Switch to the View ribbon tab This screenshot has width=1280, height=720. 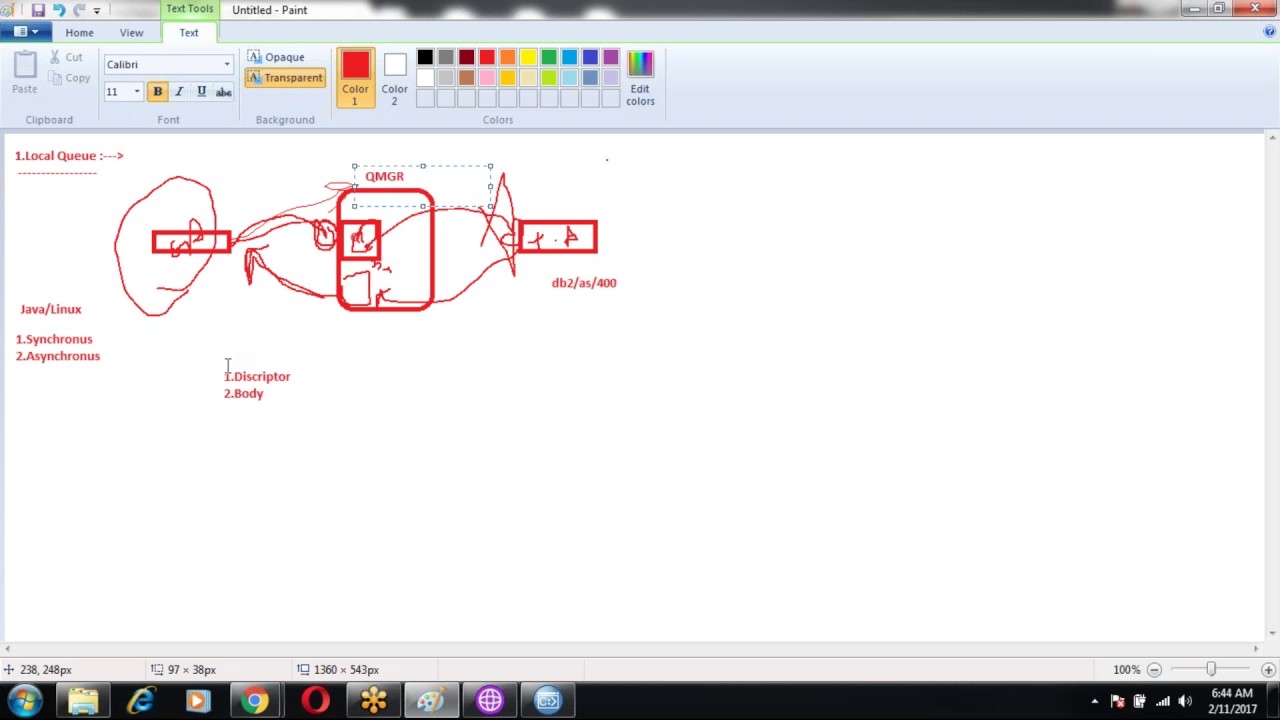[131, 32]
